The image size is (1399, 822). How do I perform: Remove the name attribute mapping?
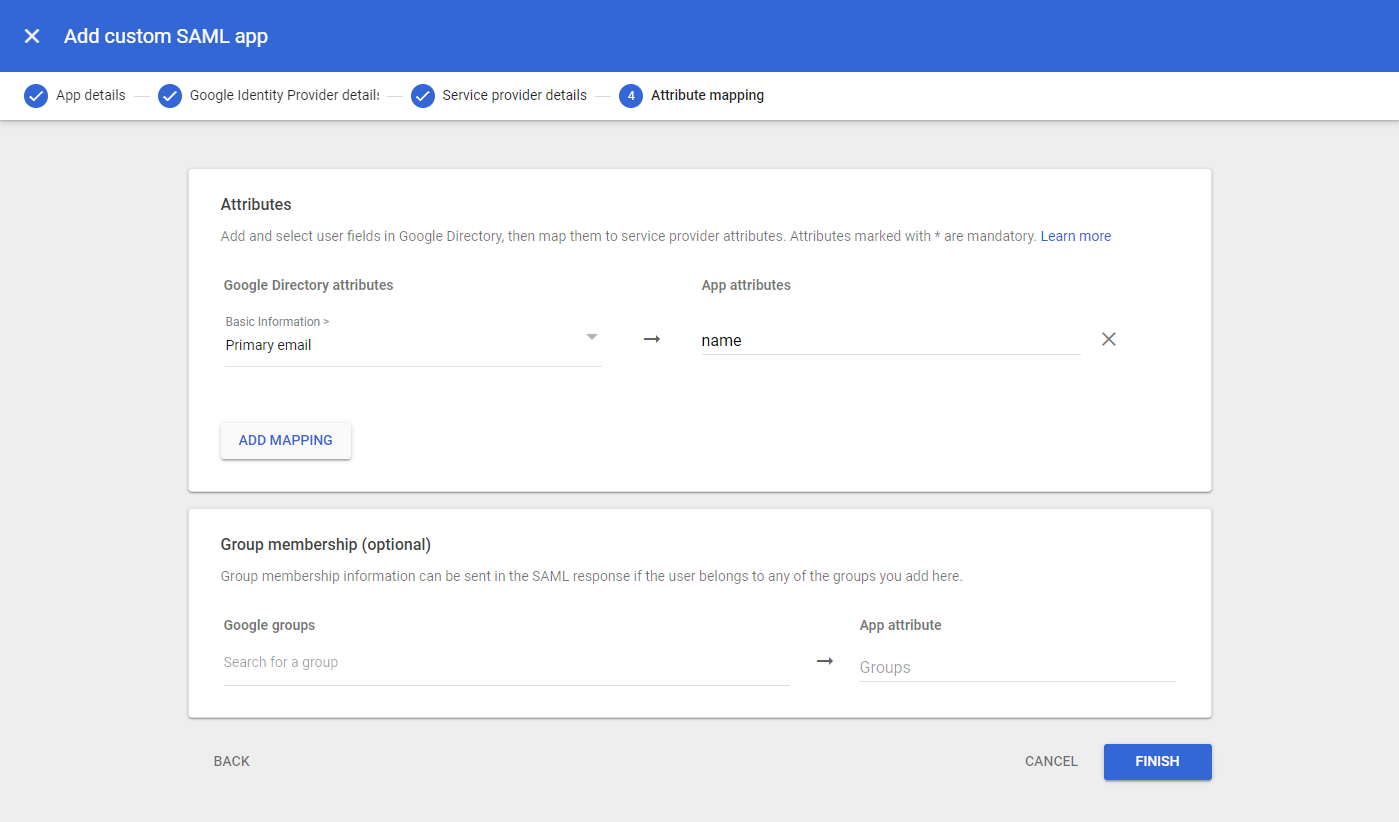tap(1108, 339)
